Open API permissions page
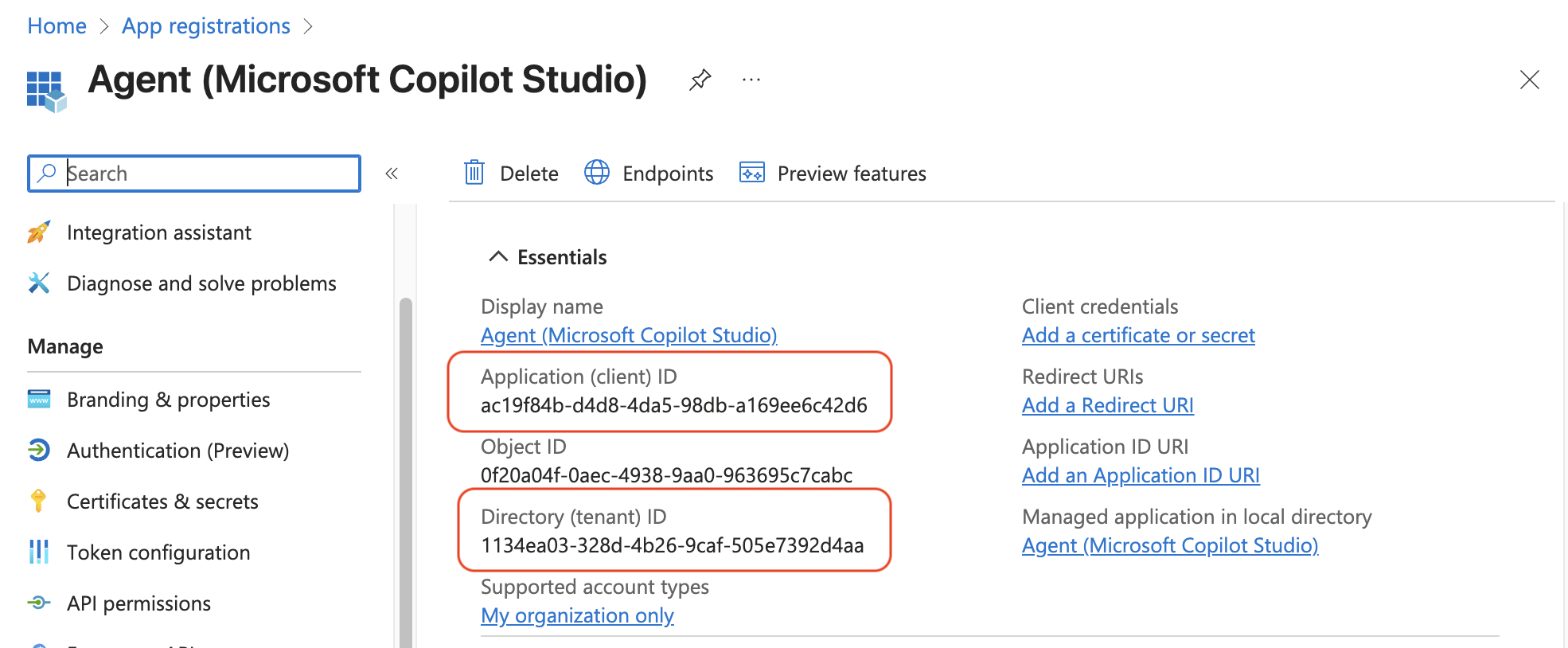The width and height of the screenshot is (1568, 648). [138, 603]
